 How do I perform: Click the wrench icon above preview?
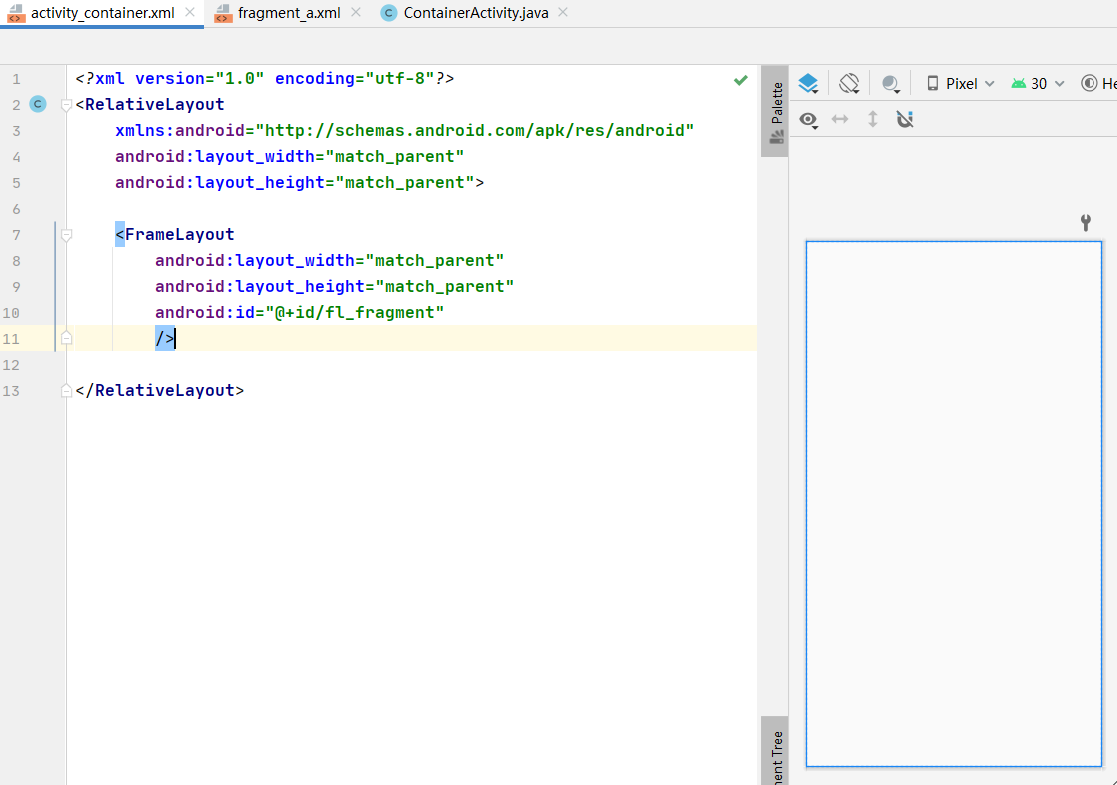pos(1086,223)
